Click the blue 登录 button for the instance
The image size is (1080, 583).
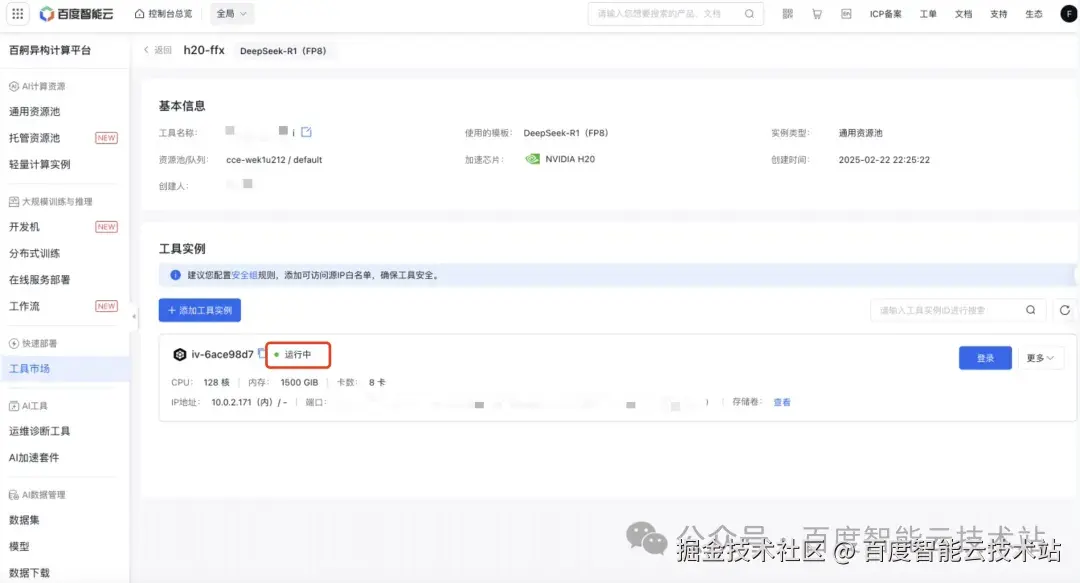[985, 357]
